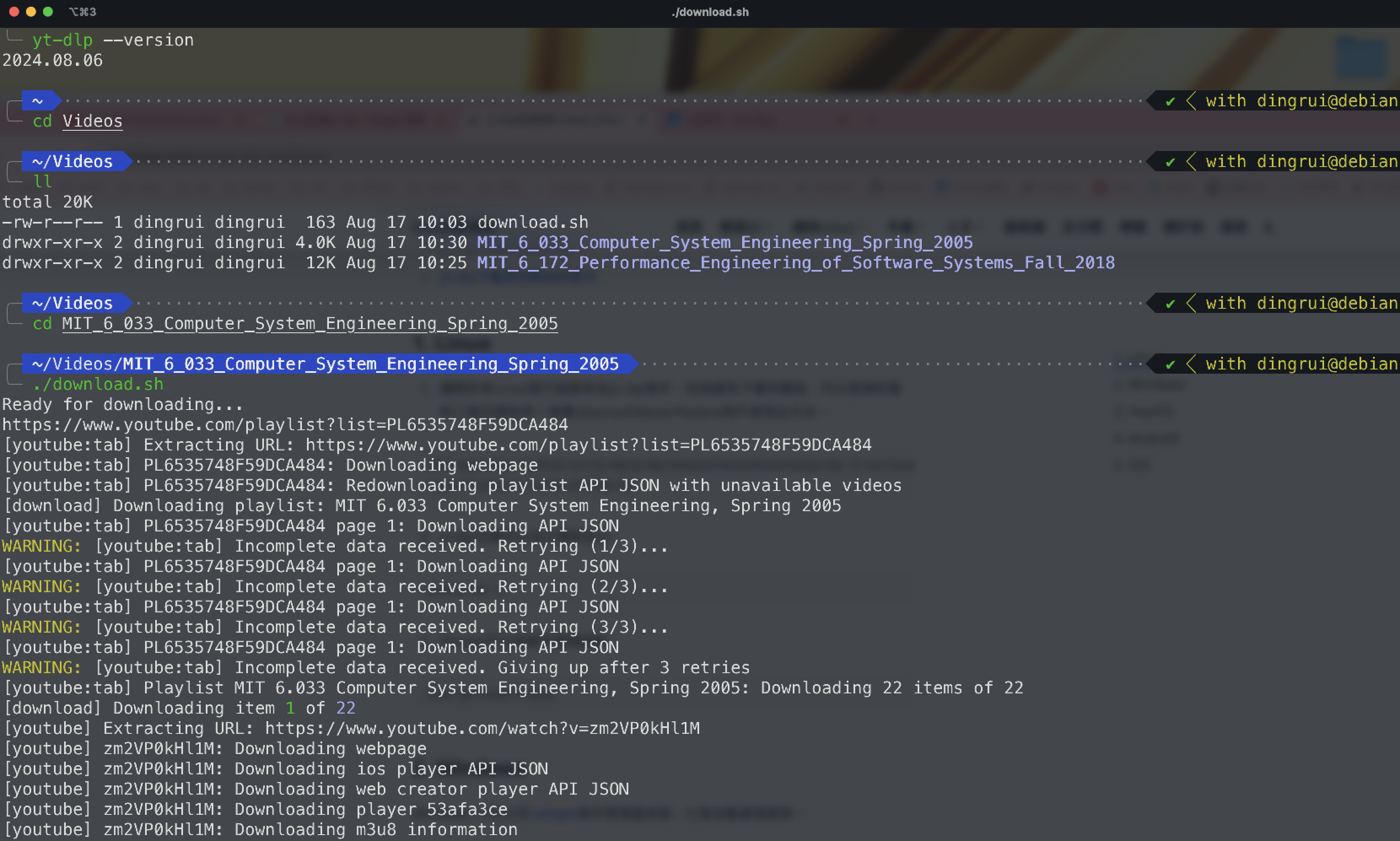1400x841 pixels.
Task: Click MIT_6_033 directory in ll listing
Action: click(x=724, y=243)
